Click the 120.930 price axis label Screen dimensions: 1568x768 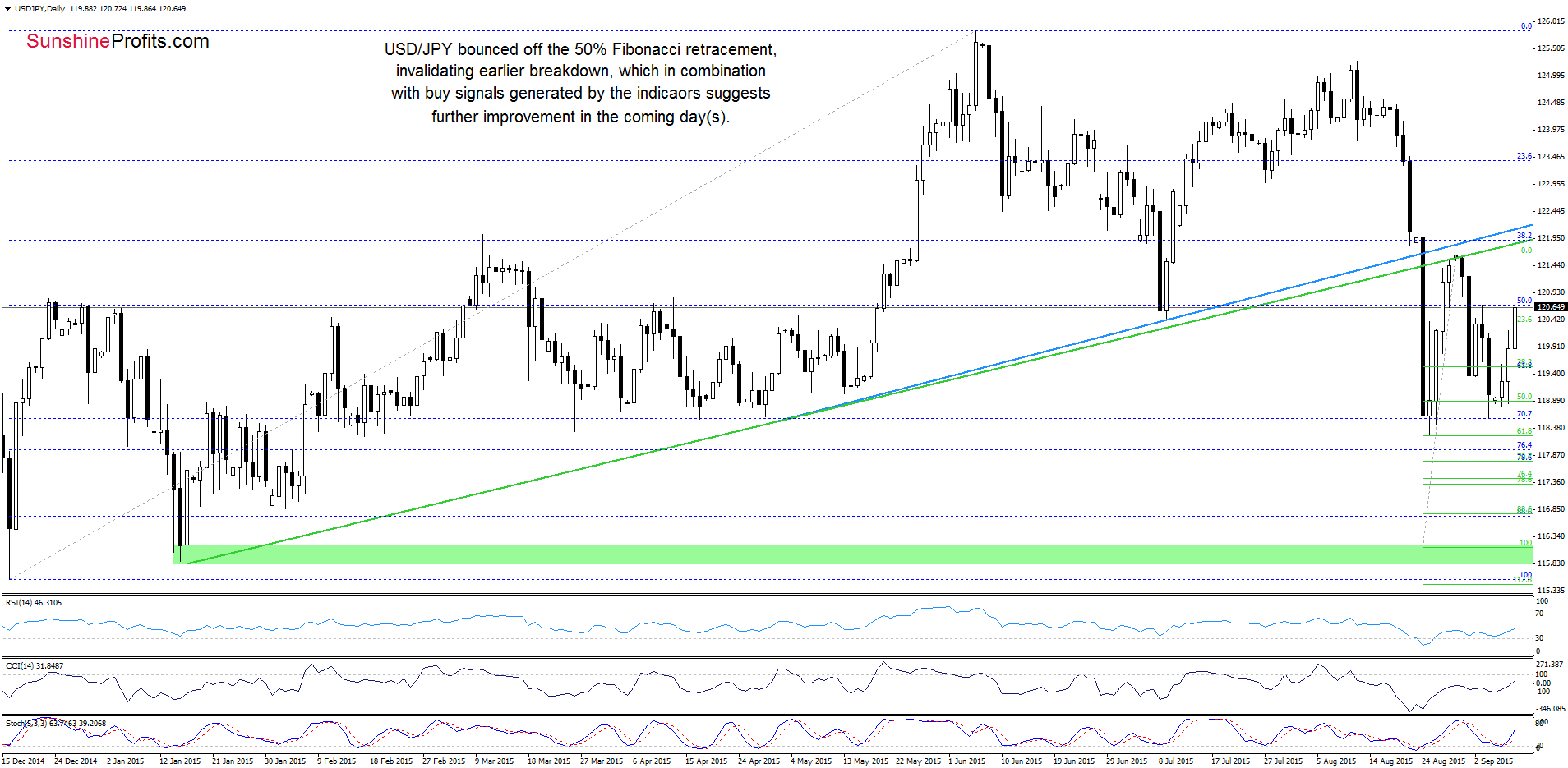pyautogui.click(x=1550, y=292)
